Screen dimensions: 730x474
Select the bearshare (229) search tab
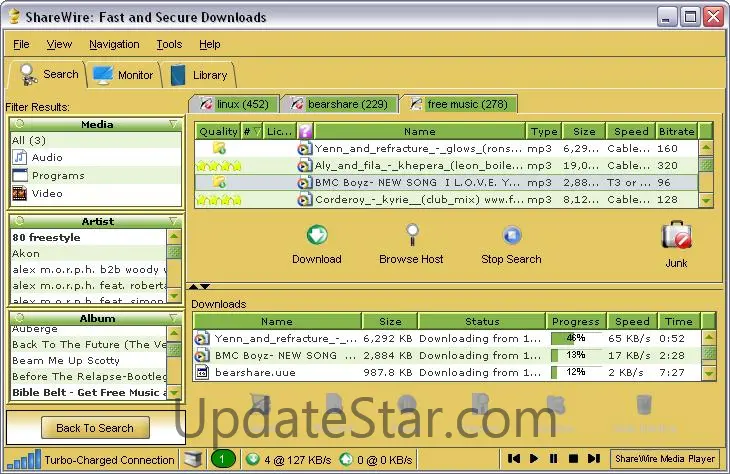click(340, 104)
